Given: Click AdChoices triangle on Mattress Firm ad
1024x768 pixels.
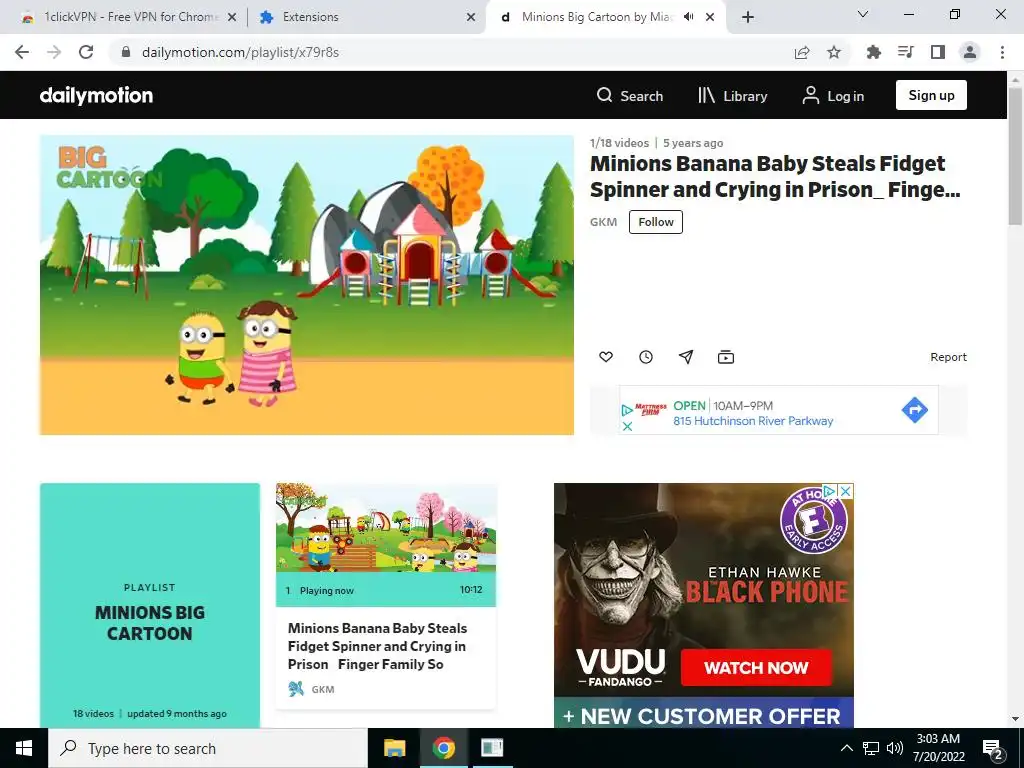Looking at the screenshot, I should click(x=627, y=410).
